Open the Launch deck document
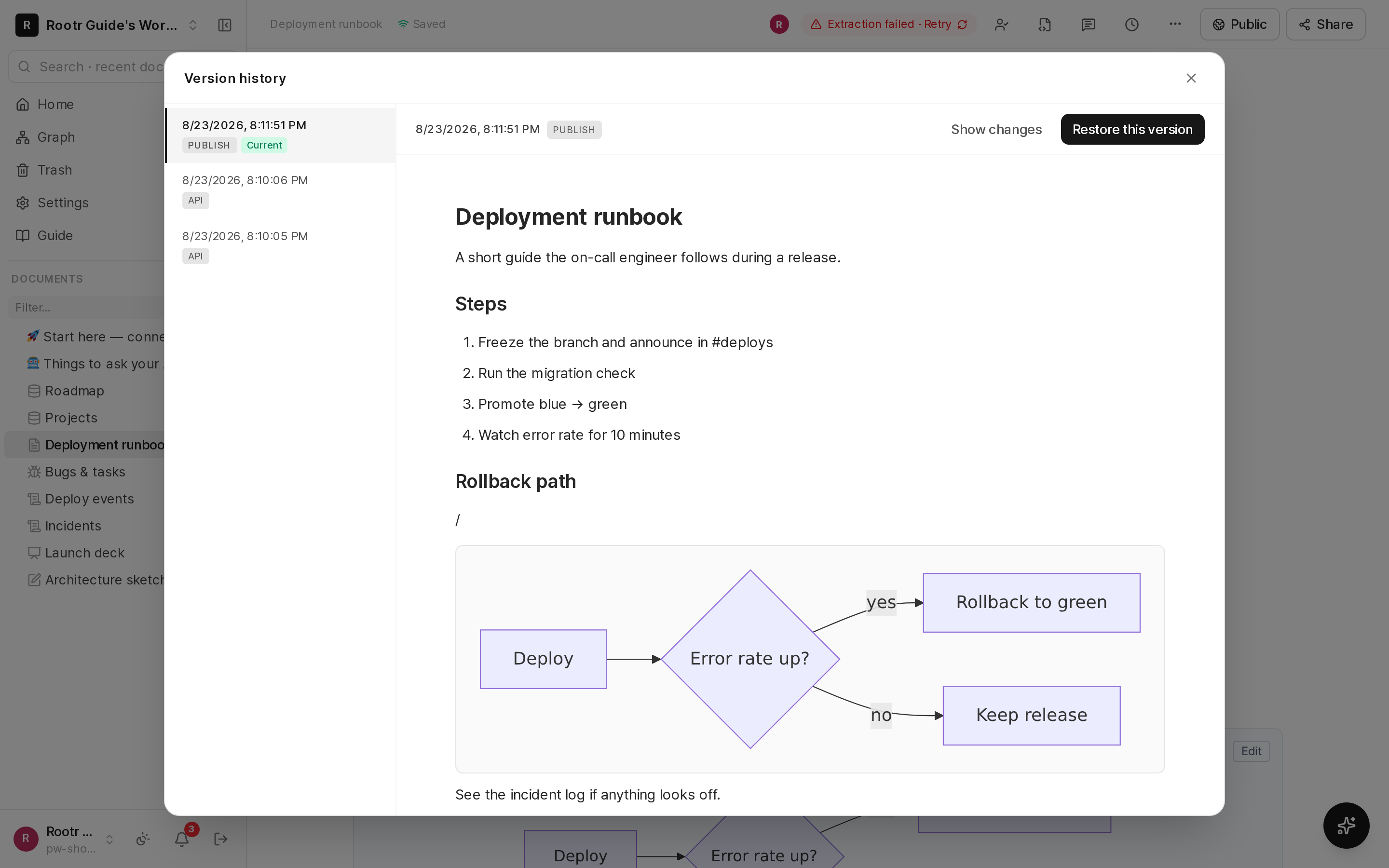1389x868 pixels. click(x=84, y=553)
